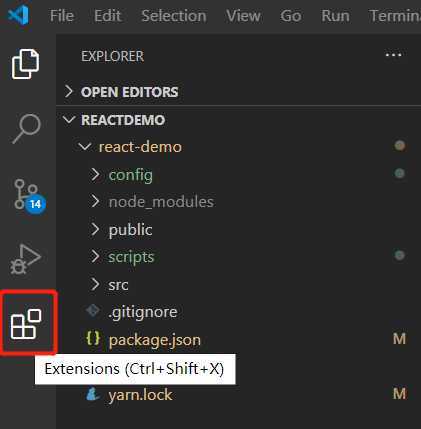Open the Extensions view icon

[26, 324]
